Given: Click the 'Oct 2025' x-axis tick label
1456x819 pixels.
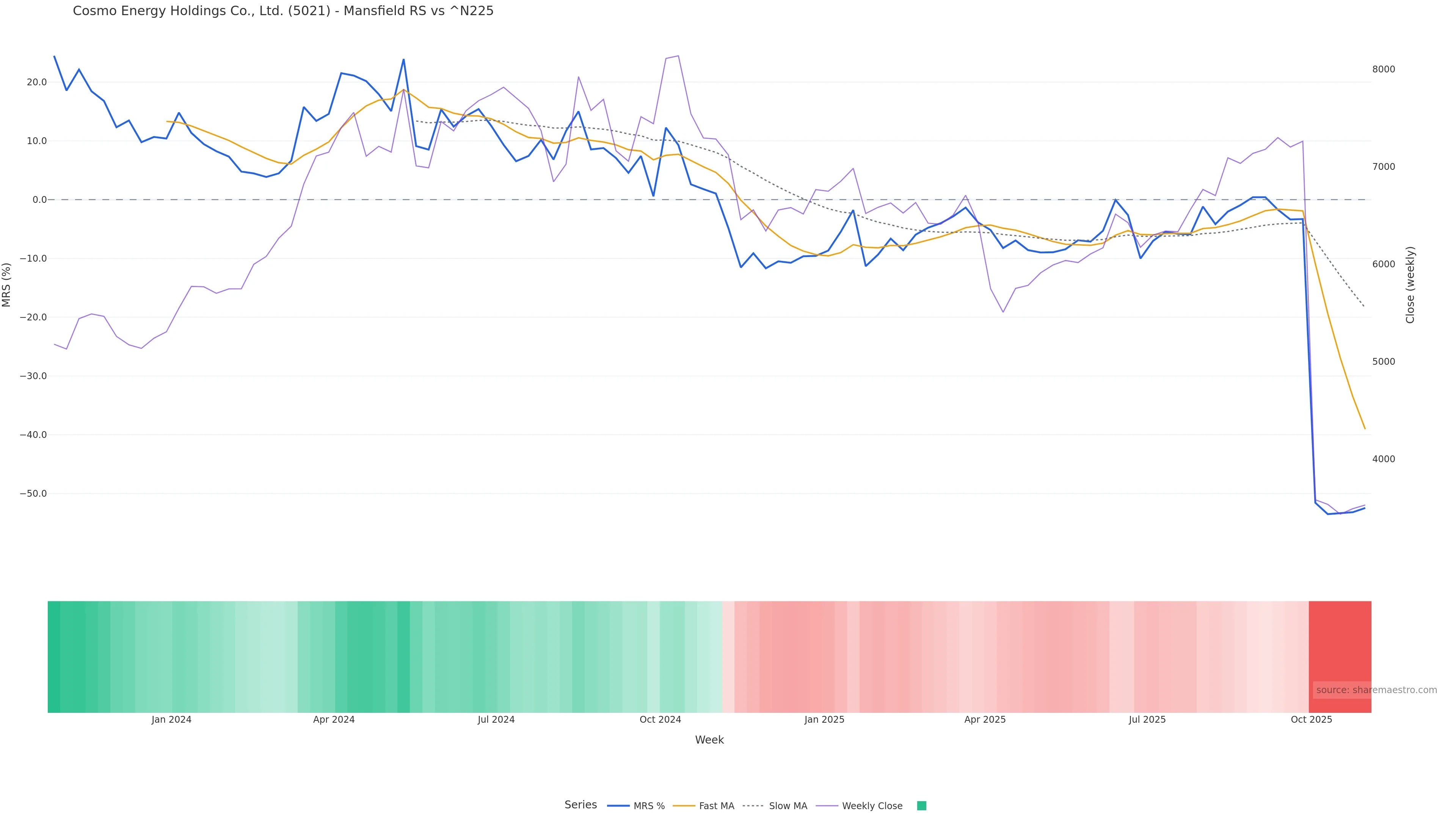Looking at the screenshot, I should pyautogui.click(x=1311, y=720).
